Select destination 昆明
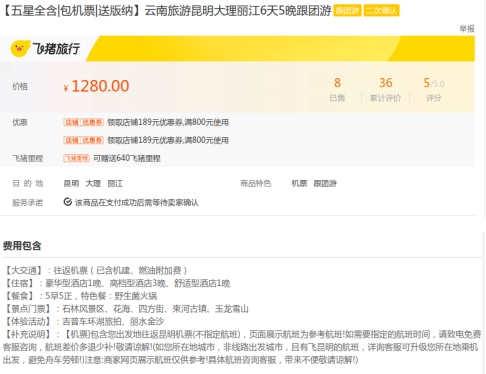Image resolution: width=486 pixels, height=374 pixels. click(71, 183)
